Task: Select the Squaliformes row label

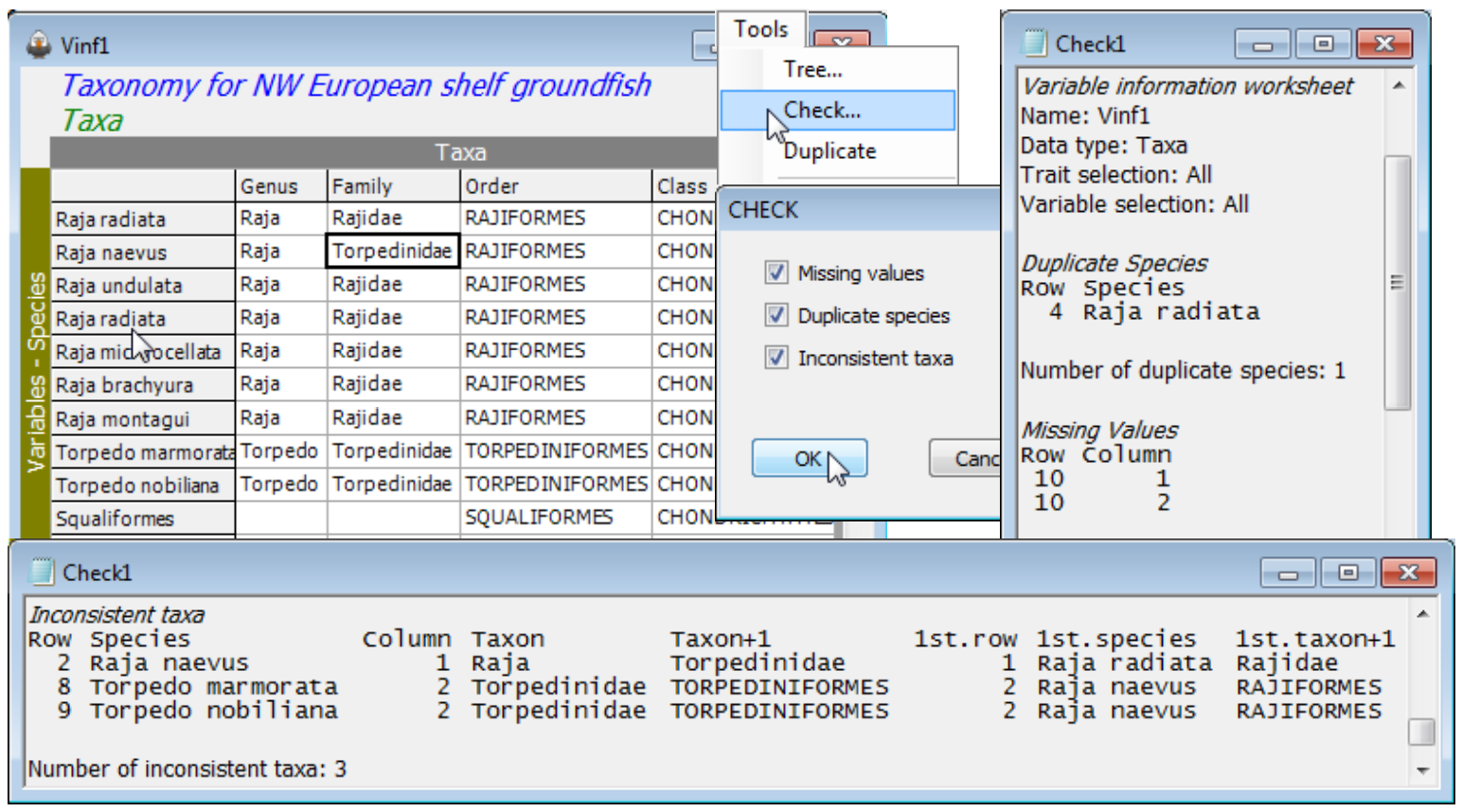Action: tap(143, 519)
